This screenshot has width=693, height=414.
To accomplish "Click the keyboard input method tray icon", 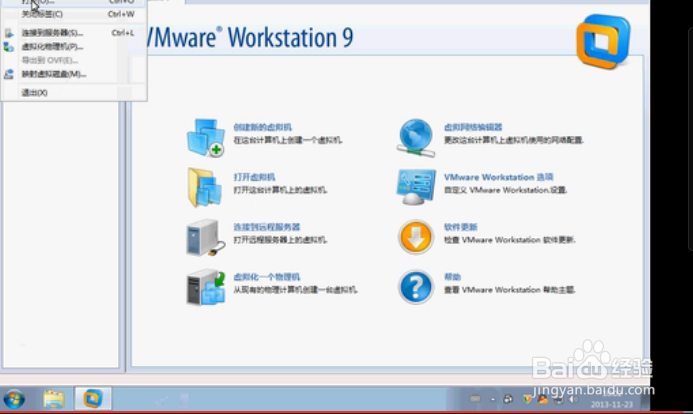I will [475, 399].
